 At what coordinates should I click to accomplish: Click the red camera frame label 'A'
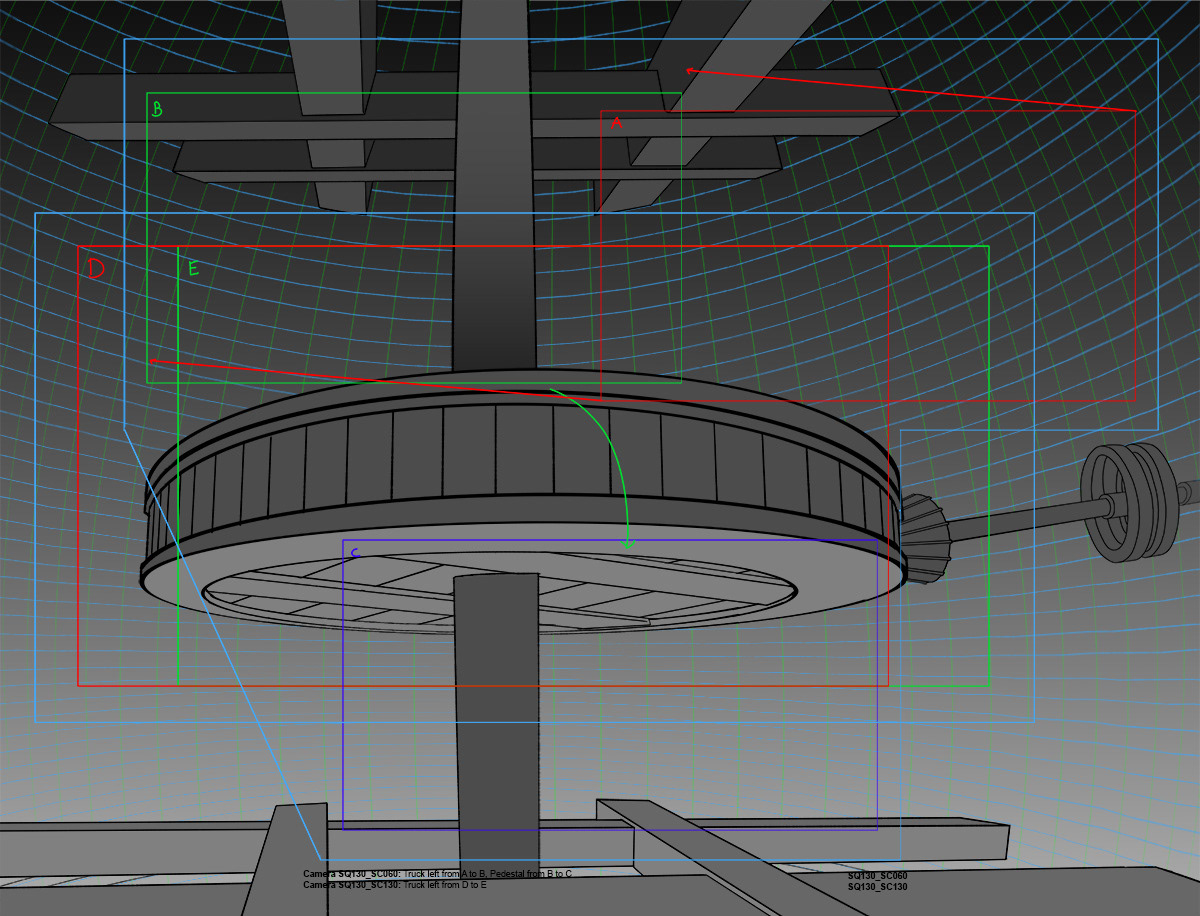point(617,122)
